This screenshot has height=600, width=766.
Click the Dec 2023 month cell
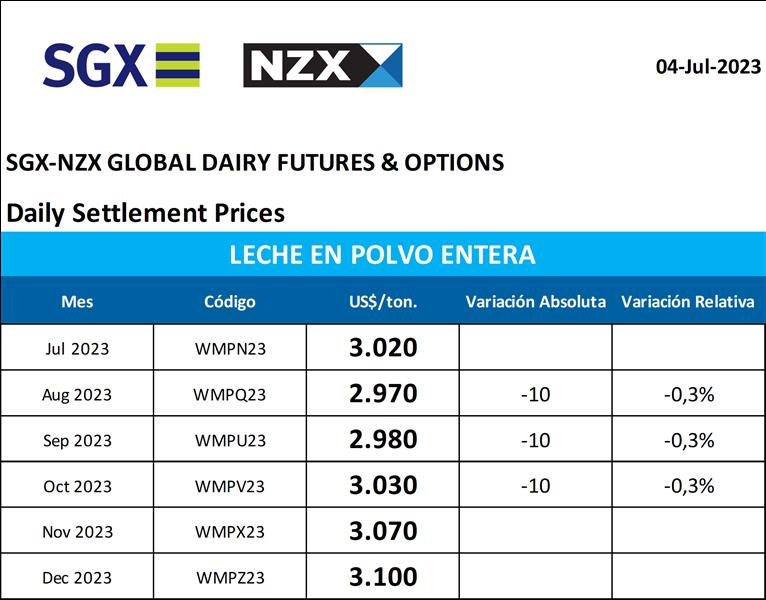click(77, 578)
